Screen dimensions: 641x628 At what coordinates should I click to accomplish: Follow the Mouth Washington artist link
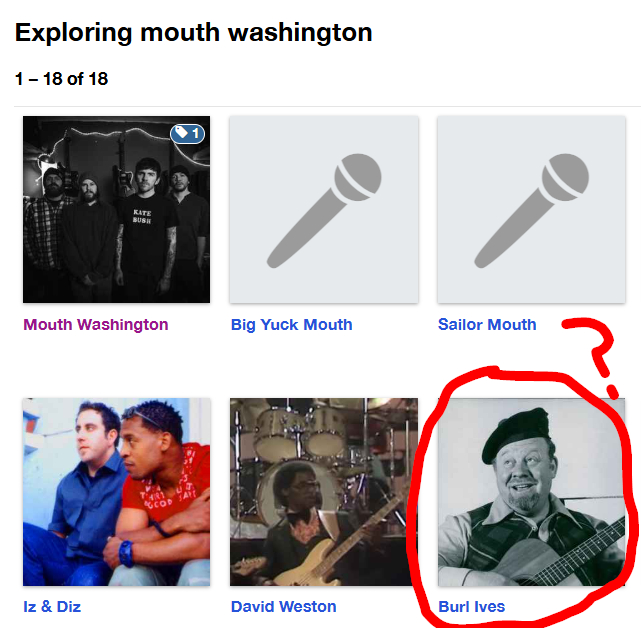[x=96, y=325]
